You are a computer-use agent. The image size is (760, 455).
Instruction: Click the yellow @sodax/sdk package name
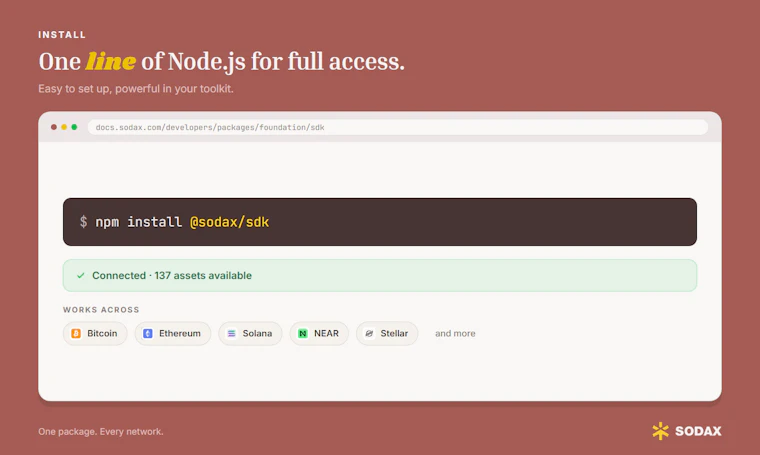tap(229, 222)
